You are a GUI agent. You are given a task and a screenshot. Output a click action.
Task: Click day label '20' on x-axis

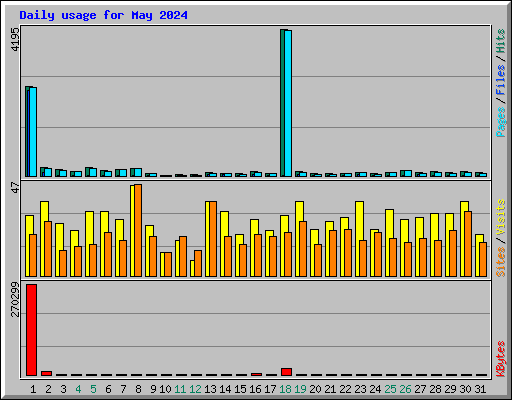coord(315,389)
